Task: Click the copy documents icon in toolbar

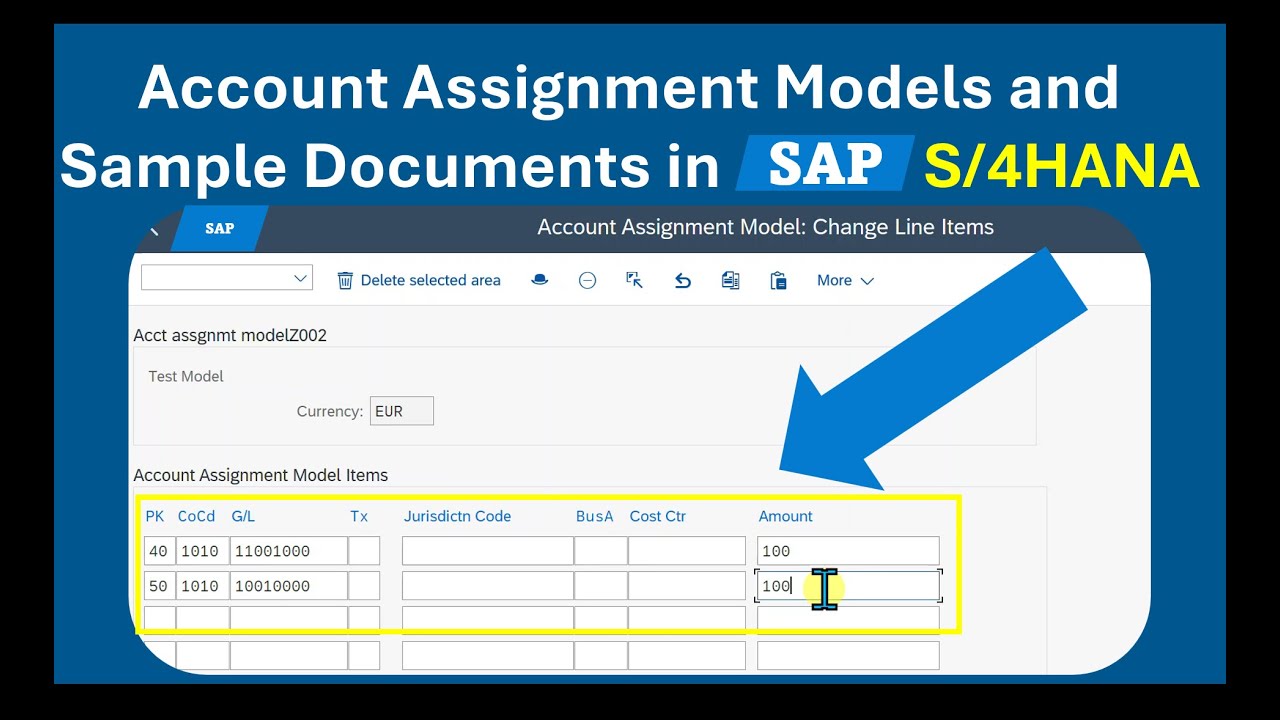Action: click(730, 281)
